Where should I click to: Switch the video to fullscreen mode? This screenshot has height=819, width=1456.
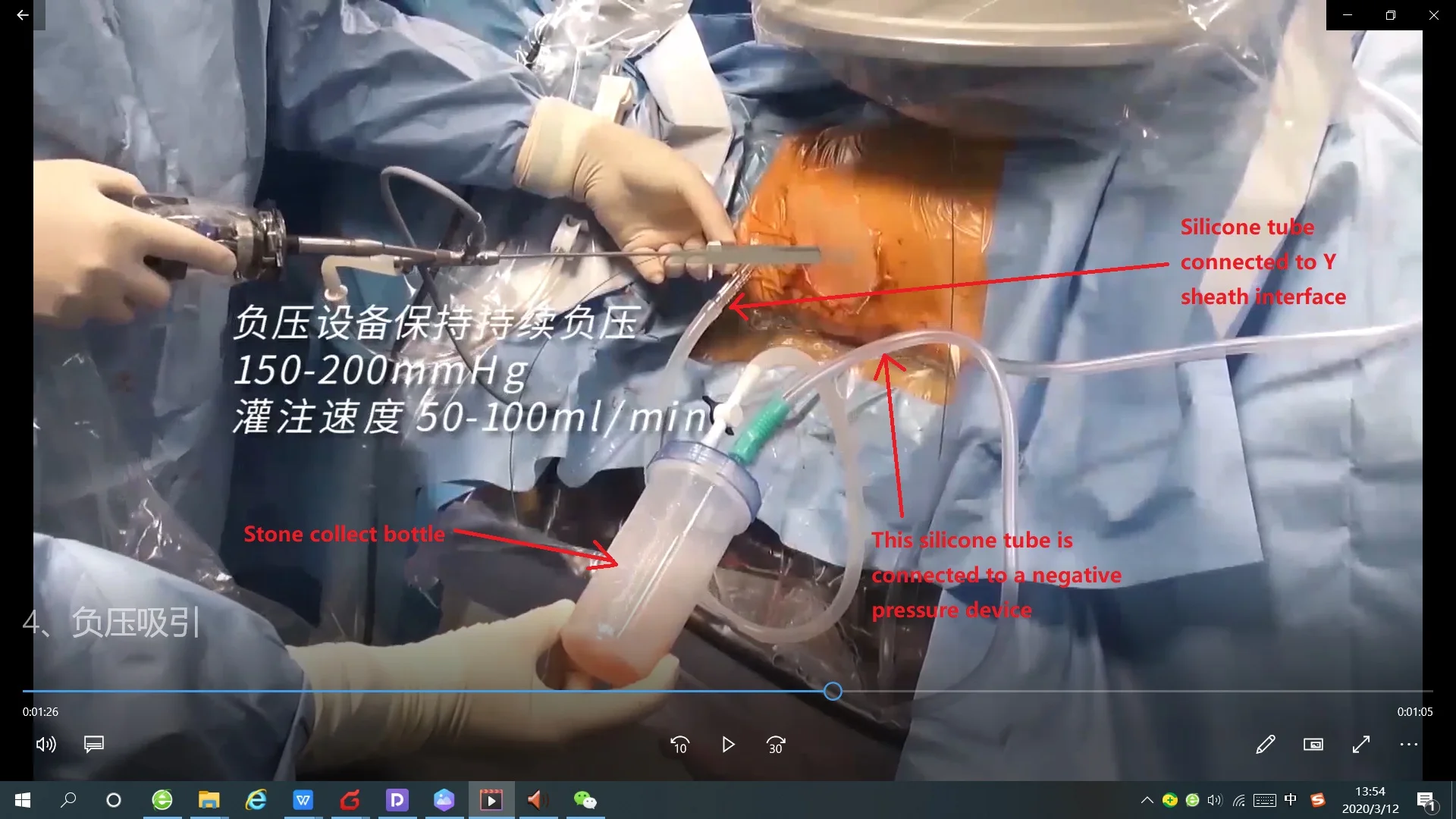(x=1361, y=745)
